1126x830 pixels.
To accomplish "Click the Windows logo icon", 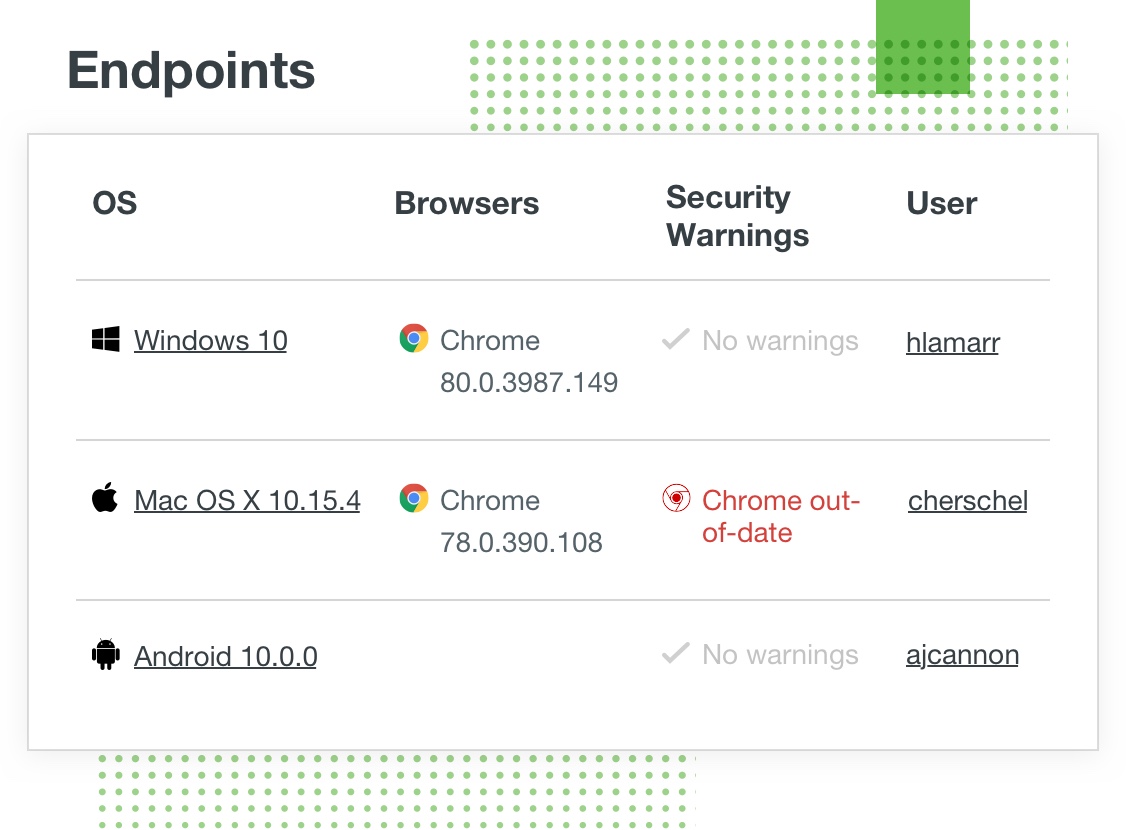I will tap(105, 340).
